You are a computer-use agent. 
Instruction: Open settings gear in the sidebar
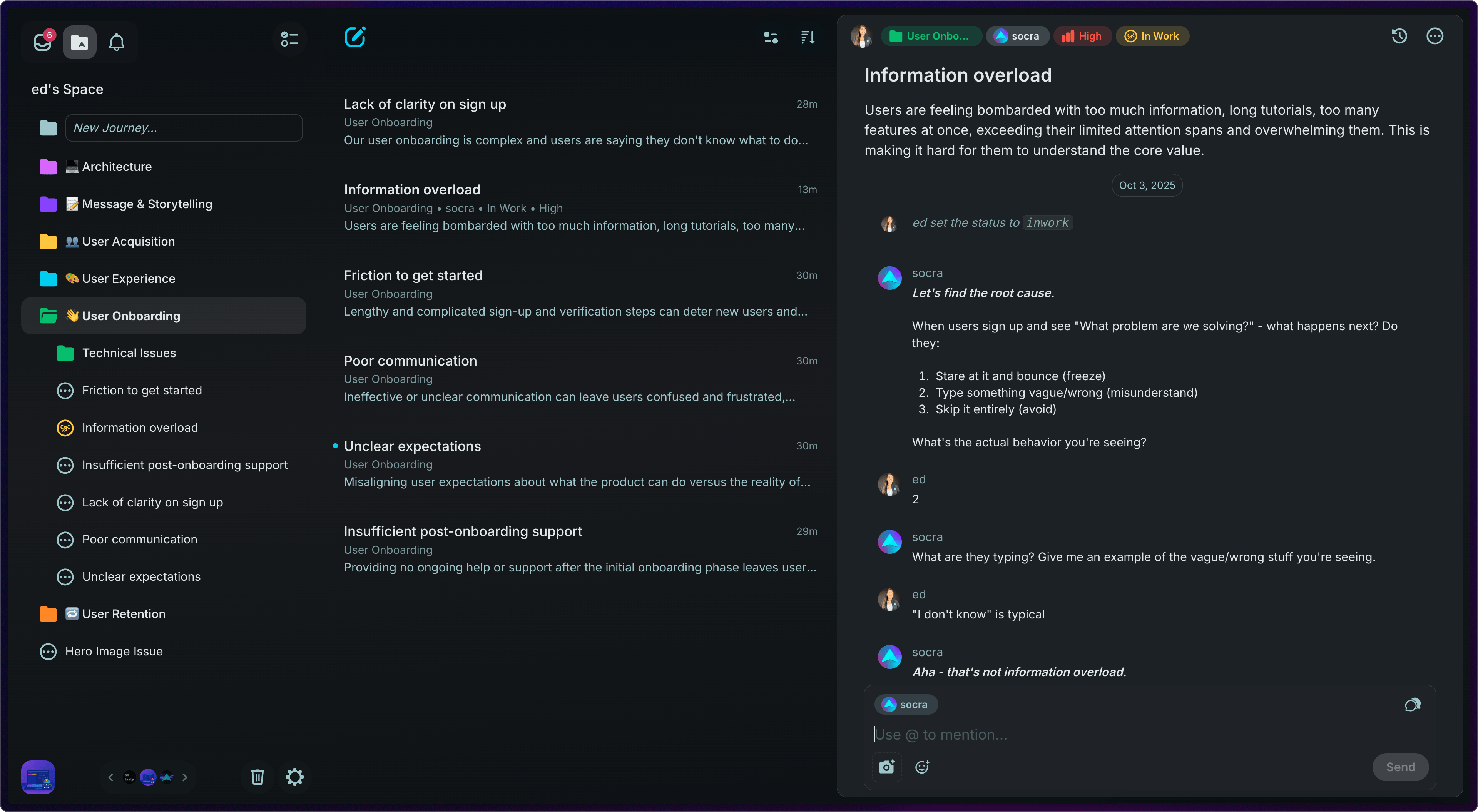294,777
